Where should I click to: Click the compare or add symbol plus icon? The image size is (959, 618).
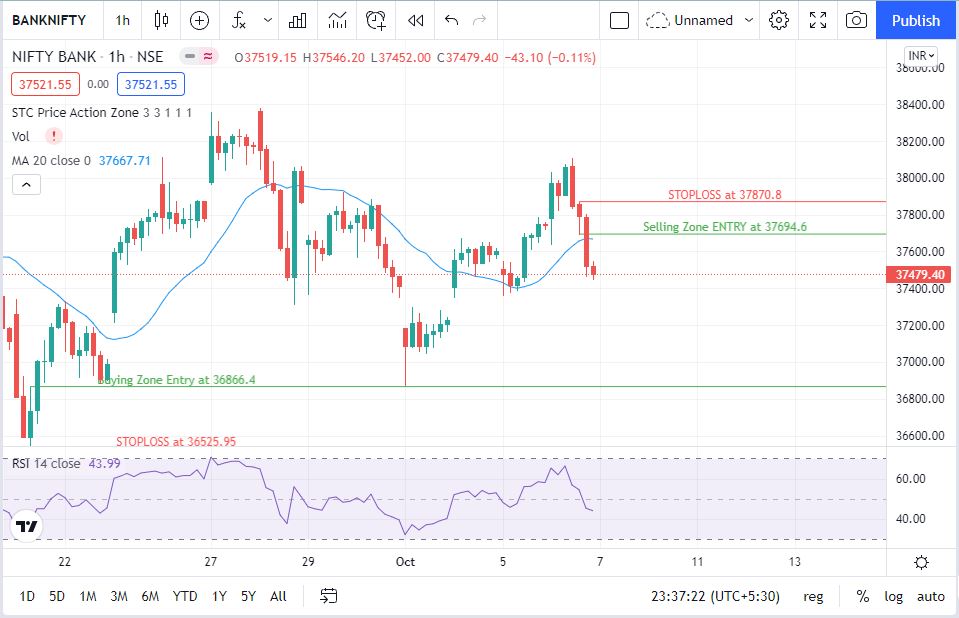point(199,20)
